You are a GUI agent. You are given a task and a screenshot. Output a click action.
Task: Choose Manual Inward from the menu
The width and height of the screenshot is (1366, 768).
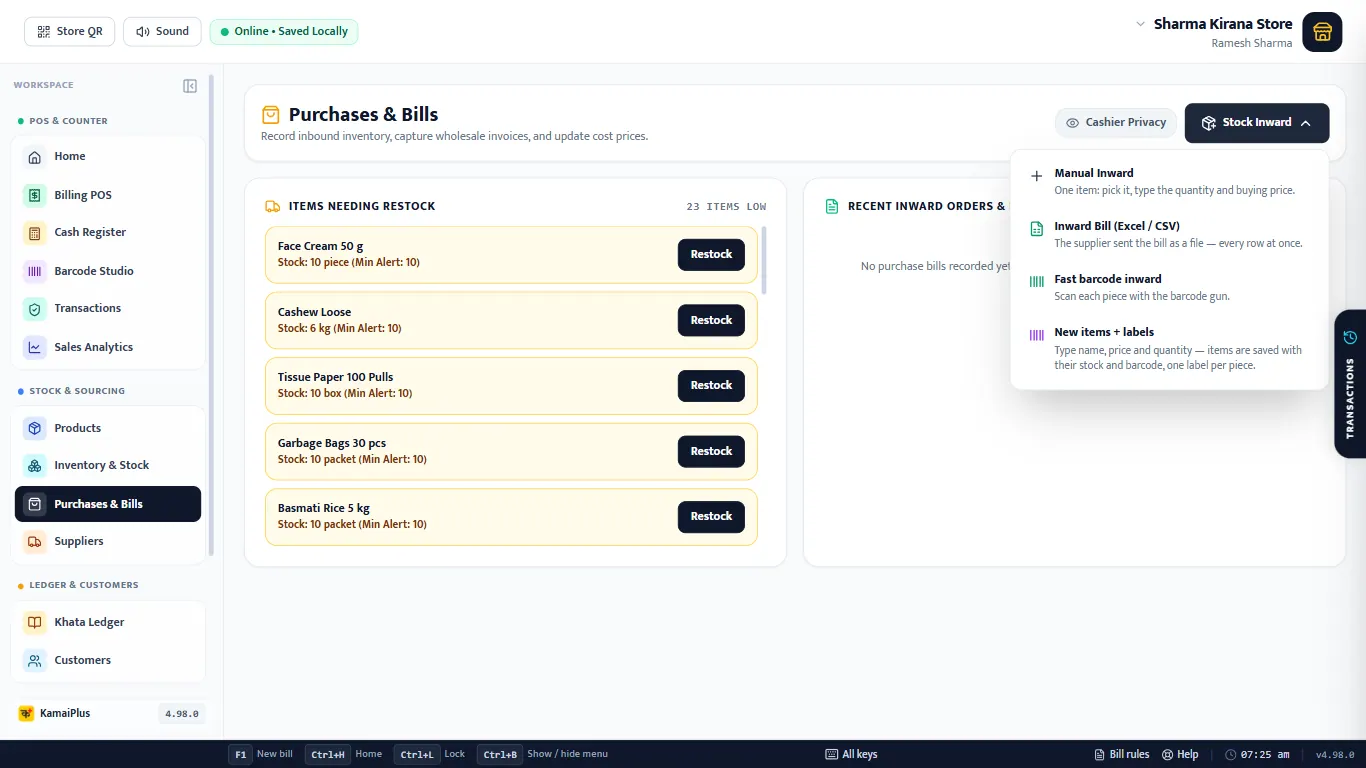point(1169,181)
